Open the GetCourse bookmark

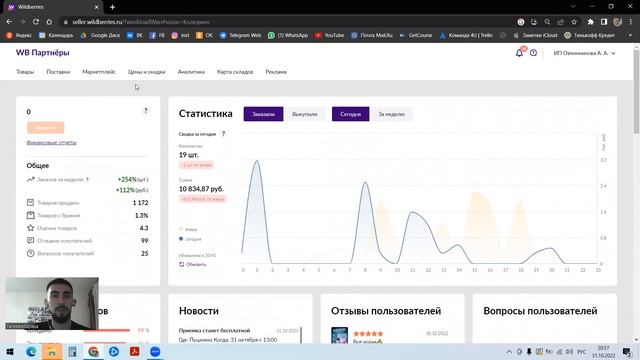point(416,36)
